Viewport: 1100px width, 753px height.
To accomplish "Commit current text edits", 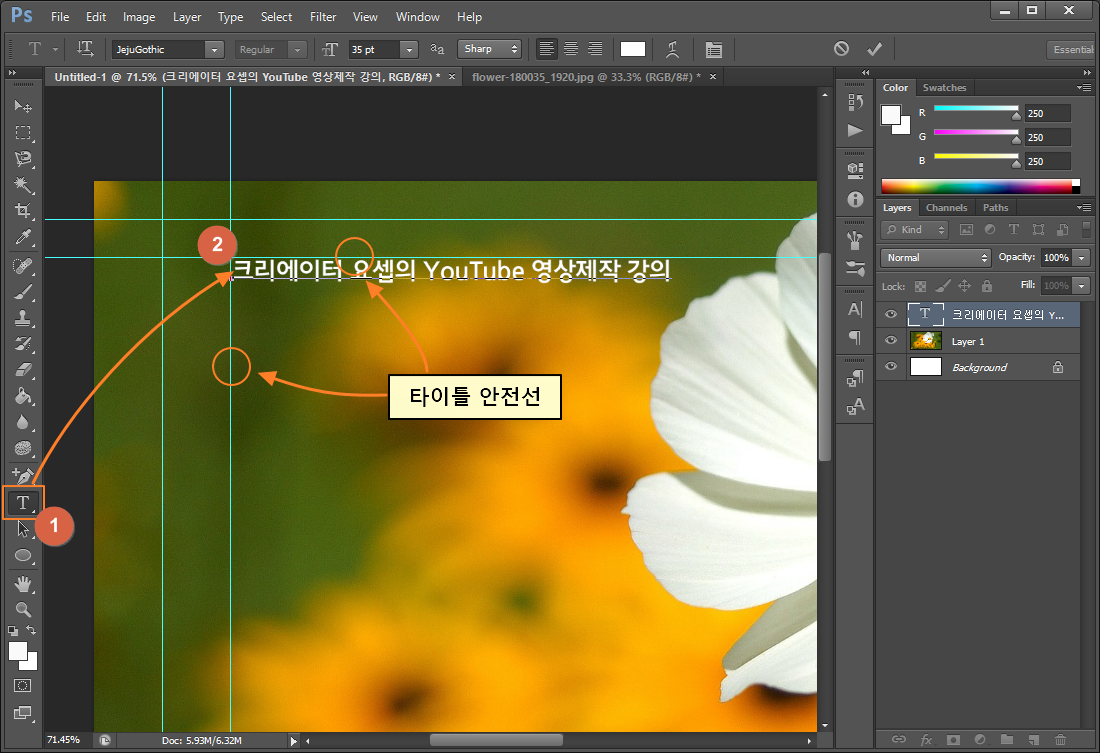I will 874,48.
